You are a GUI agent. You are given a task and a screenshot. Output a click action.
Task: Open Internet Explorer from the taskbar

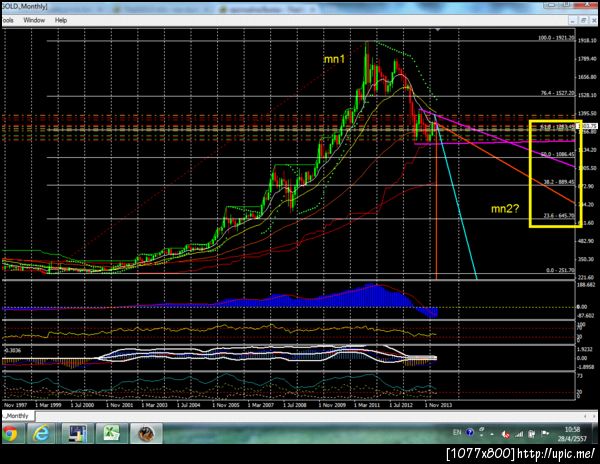point(41,434)
